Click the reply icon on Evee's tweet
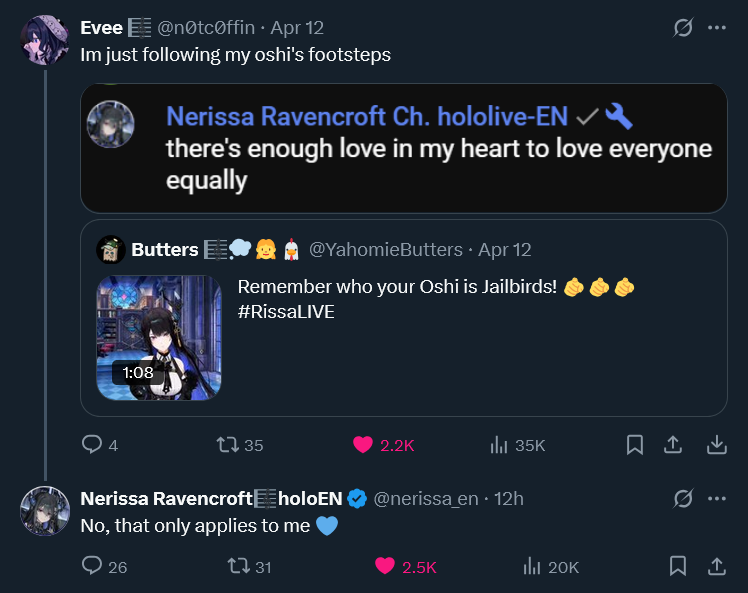This screenshot has width=748, height=593. coord(92,445)
